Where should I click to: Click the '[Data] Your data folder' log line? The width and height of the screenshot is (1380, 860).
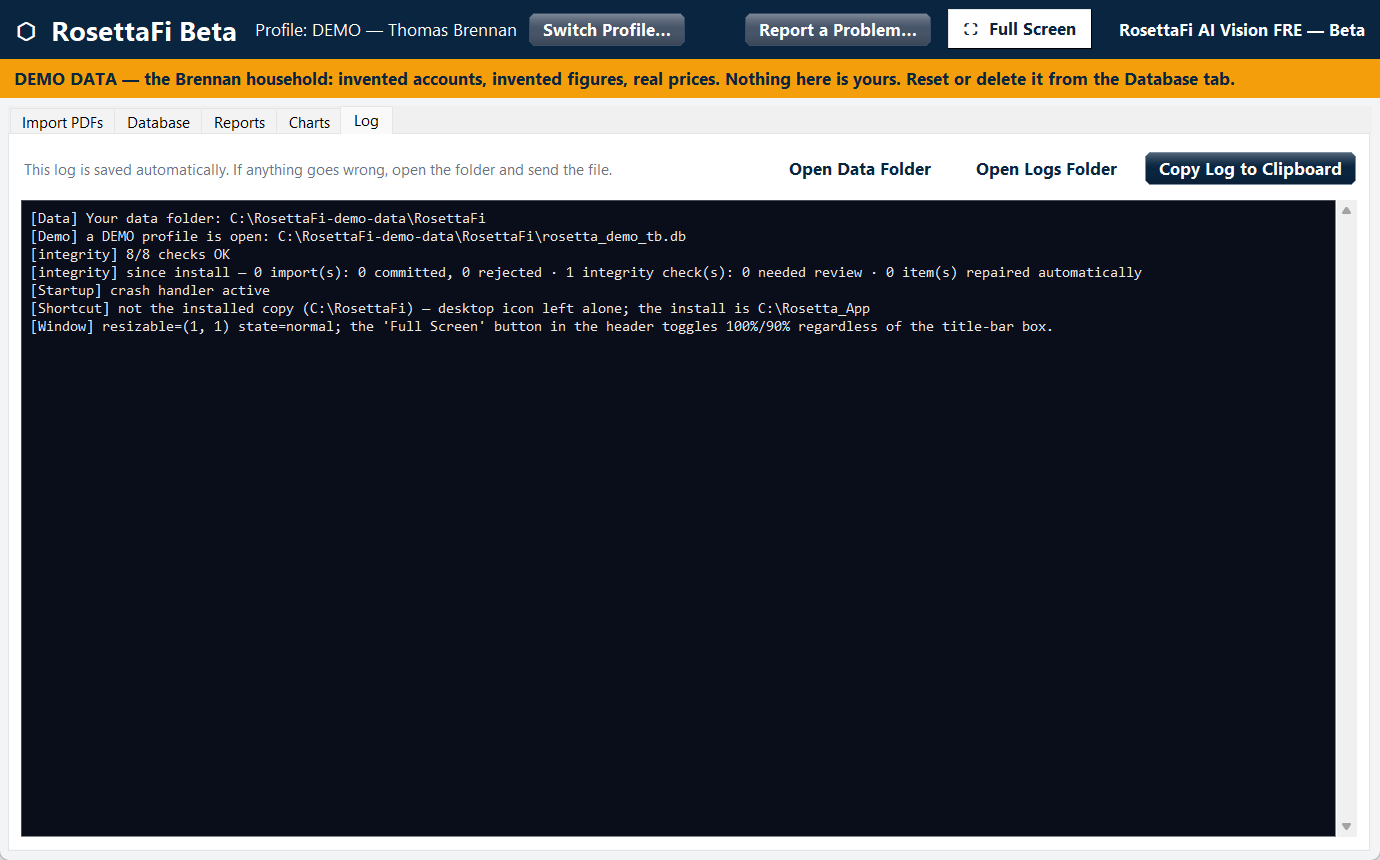point(258,218)
